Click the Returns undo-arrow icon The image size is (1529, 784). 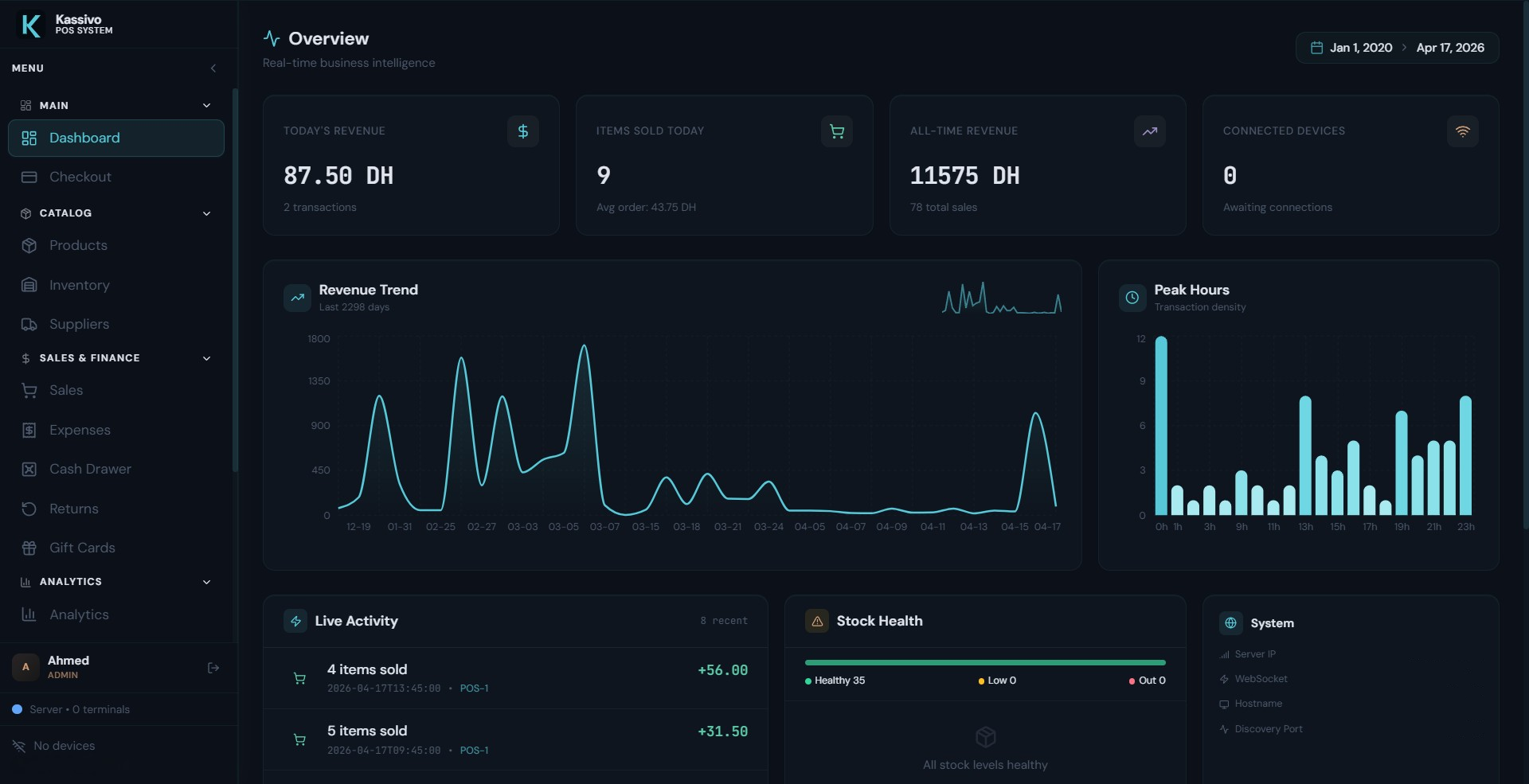tap(29, 509)
